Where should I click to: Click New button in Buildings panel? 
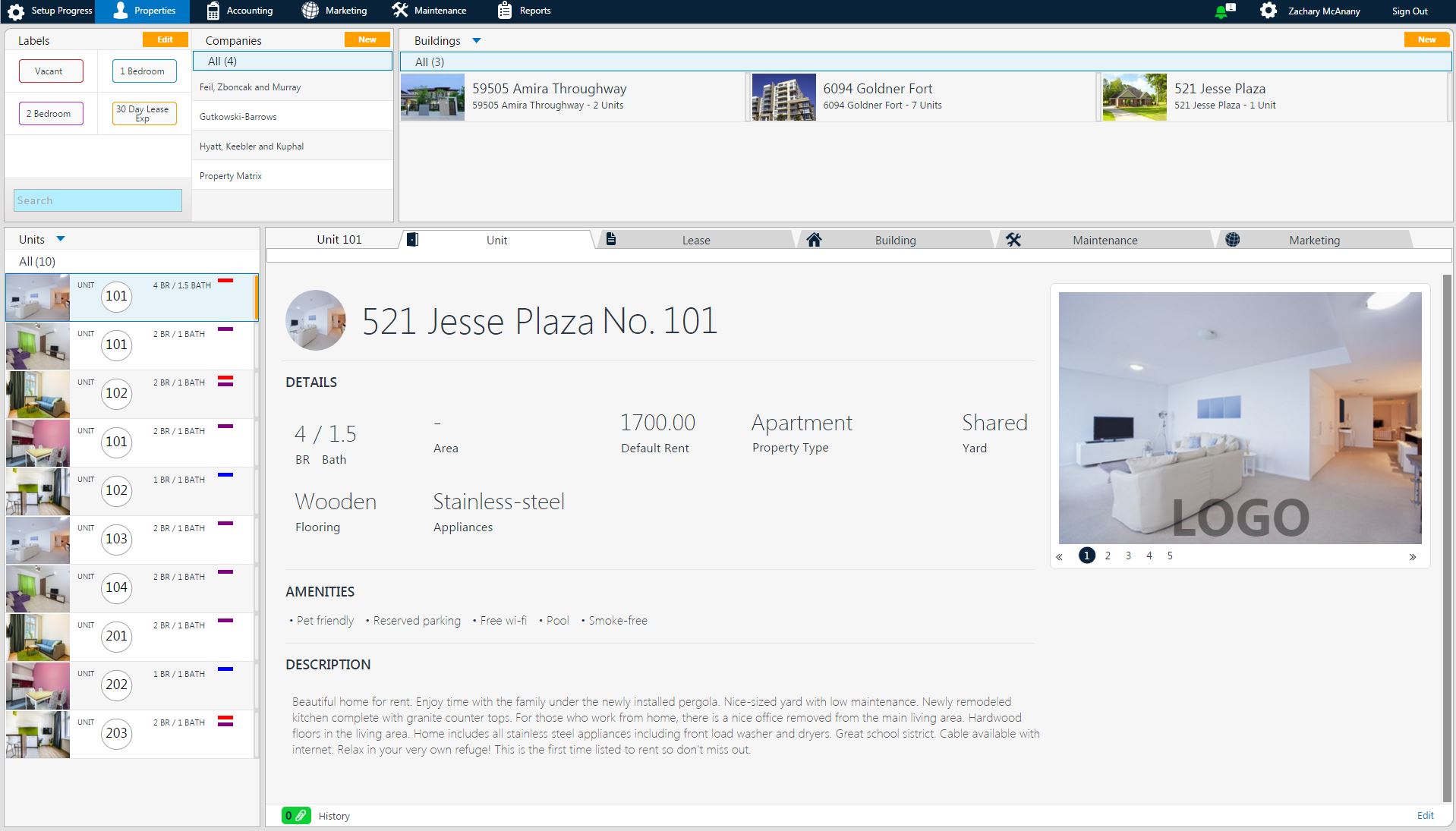(1427, 39)
